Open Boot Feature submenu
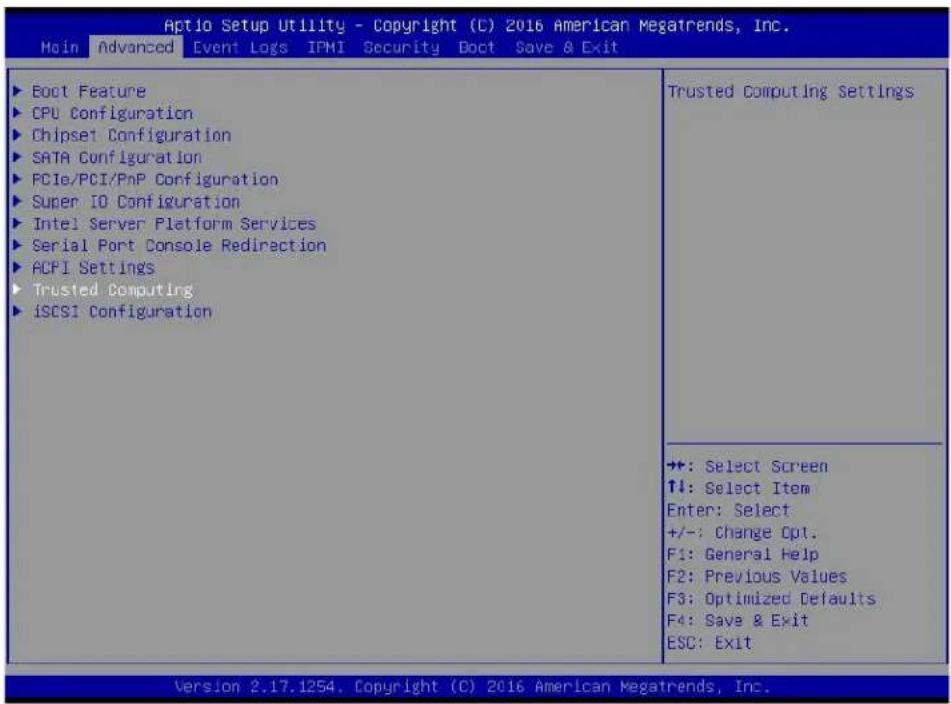 [x=89, y=92]
